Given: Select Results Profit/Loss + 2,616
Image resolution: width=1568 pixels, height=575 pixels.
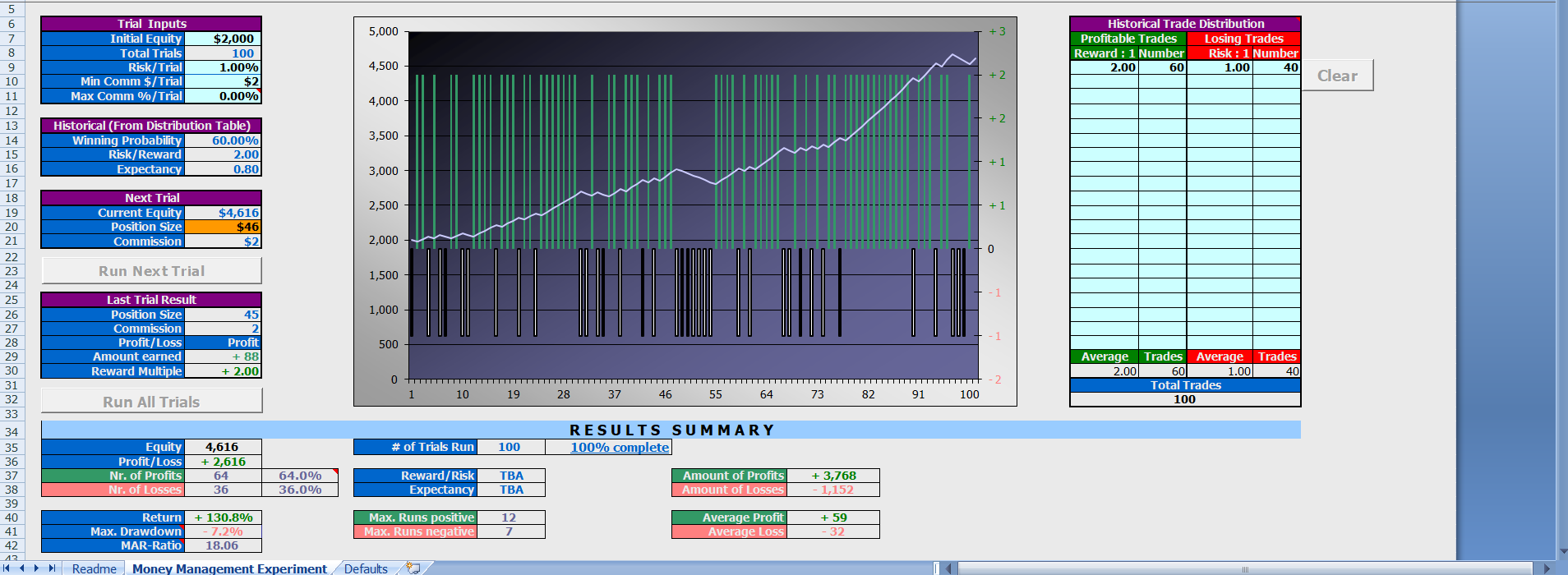Looking at the screenshot, I should [223, 462].
